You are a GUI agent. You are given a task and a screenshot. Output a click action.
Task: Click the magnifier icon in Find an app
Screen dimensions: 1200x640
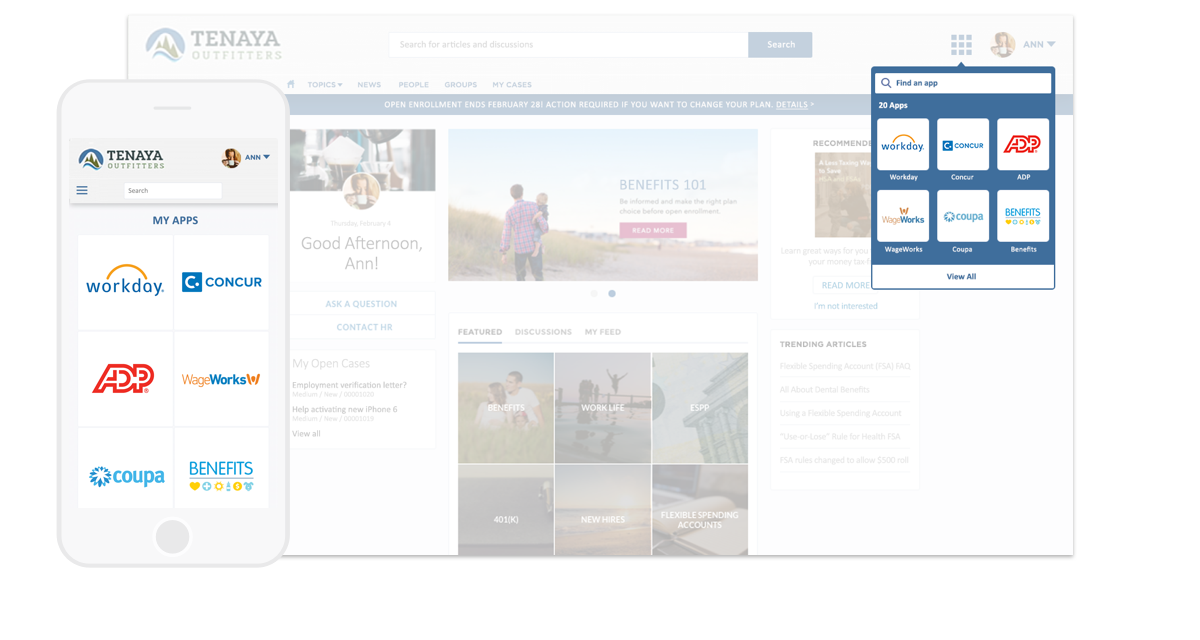click(x=886, y=83)
